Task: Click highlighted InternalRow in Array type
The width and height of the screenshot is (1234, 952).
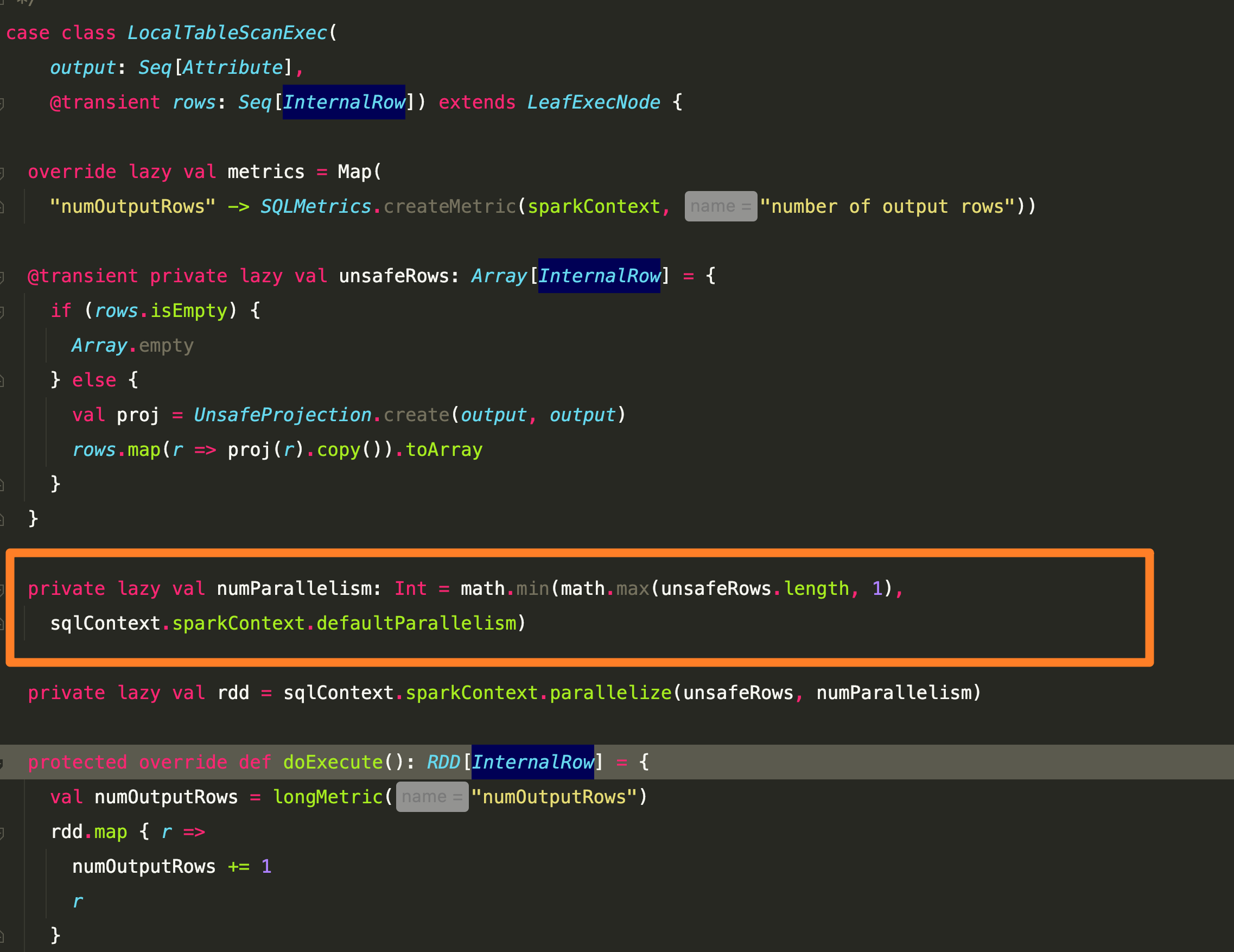Action: click(x=599, y=276)
